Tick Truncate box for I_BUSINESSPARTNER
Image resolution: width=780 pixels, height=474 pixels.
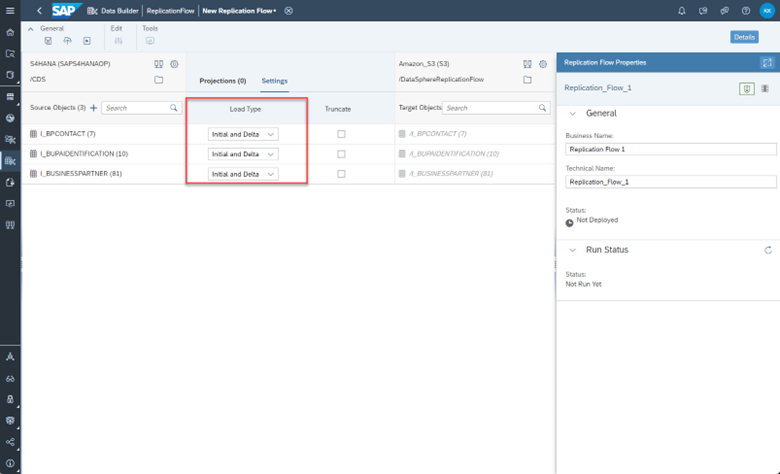[341, 174]
